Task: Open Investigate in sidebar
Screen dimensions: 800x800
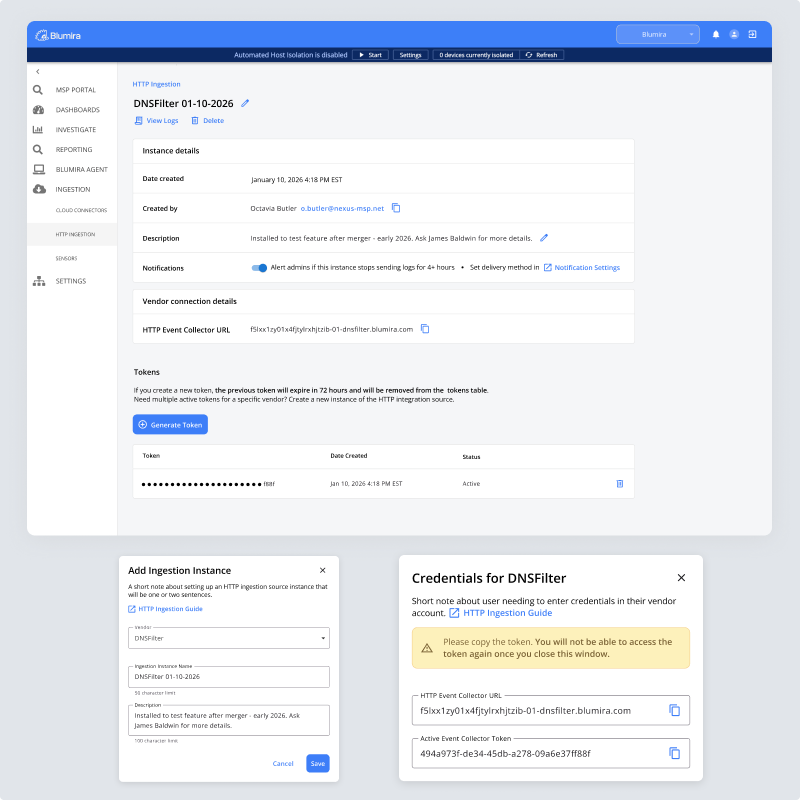Action: tap(76, 130)
